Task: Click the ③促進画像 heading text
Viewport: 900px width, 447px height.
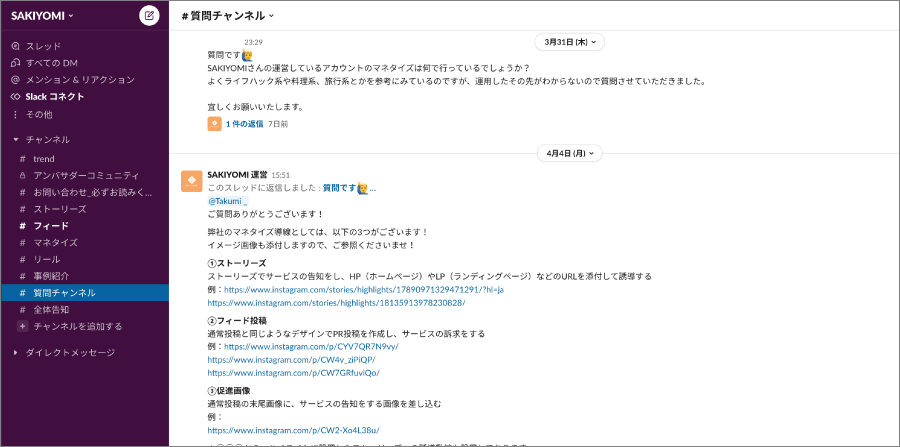Action: (x=228, y=391)
